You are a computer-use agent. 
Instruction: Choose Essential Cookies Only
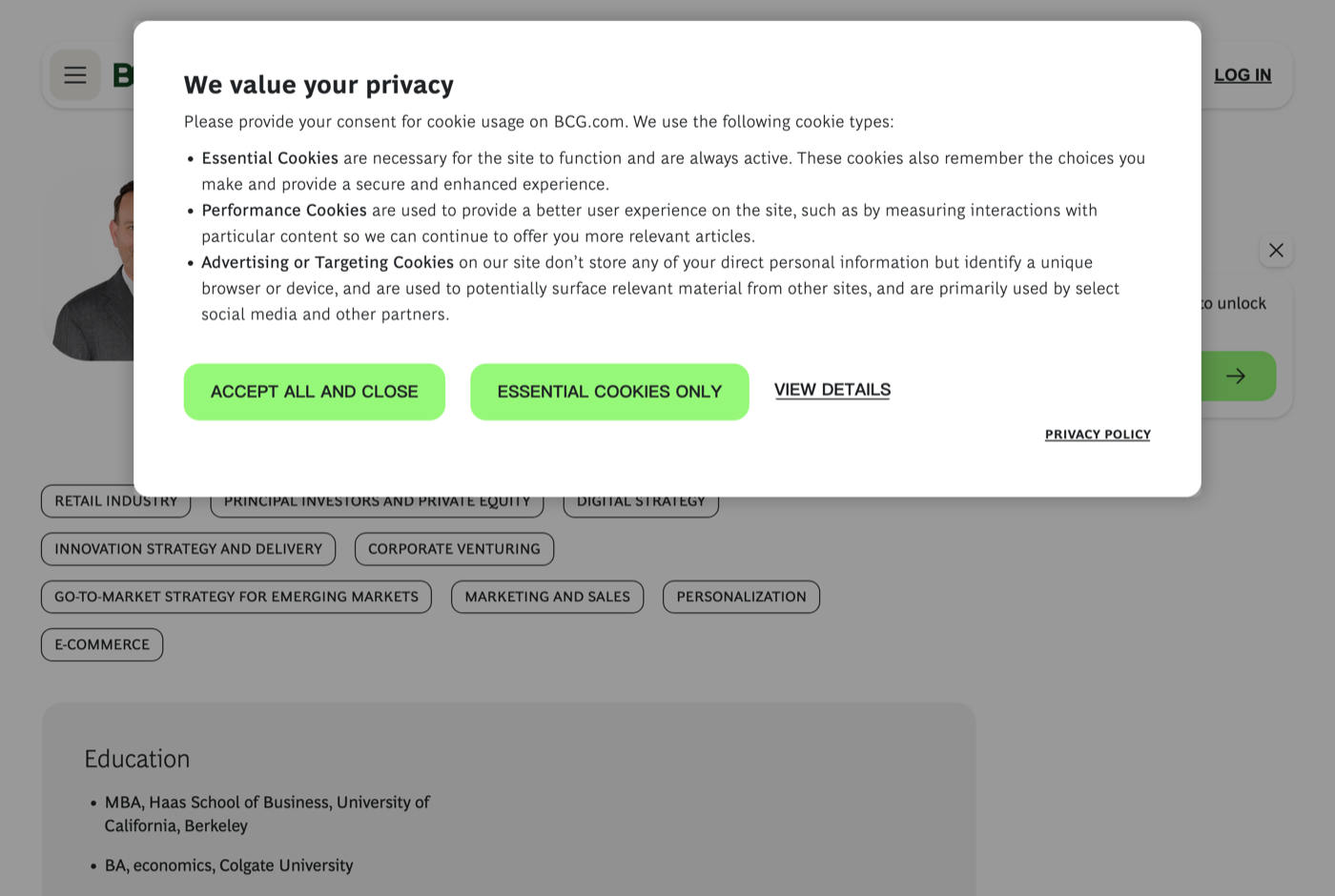[609, 392]
